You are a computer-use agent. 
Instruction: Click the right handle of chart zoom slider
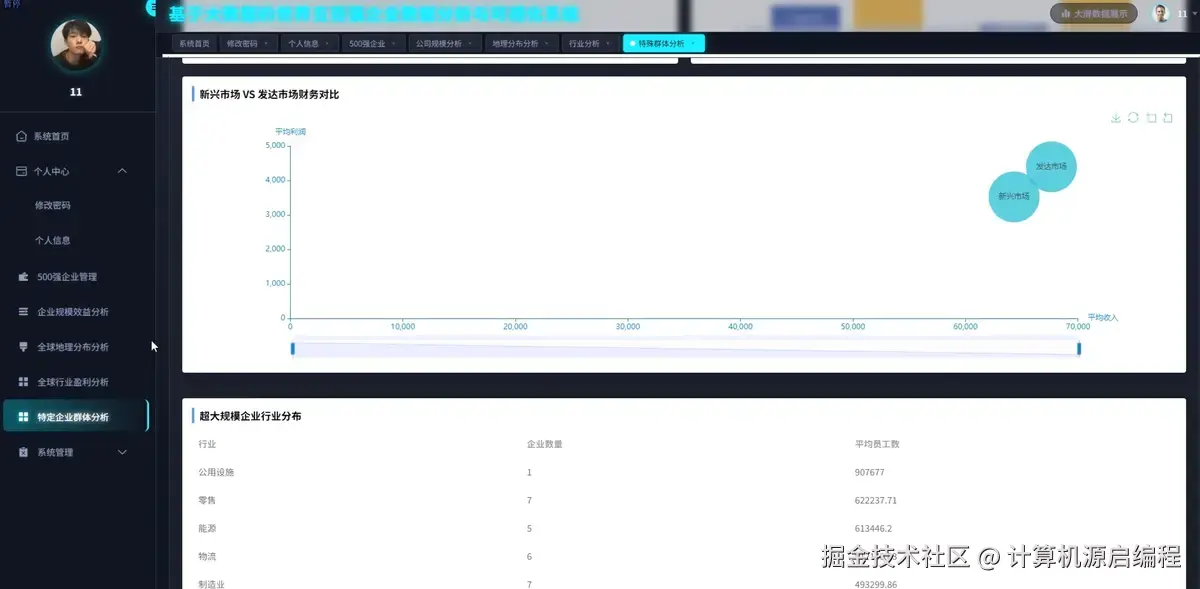click(x=1079, y=348)
